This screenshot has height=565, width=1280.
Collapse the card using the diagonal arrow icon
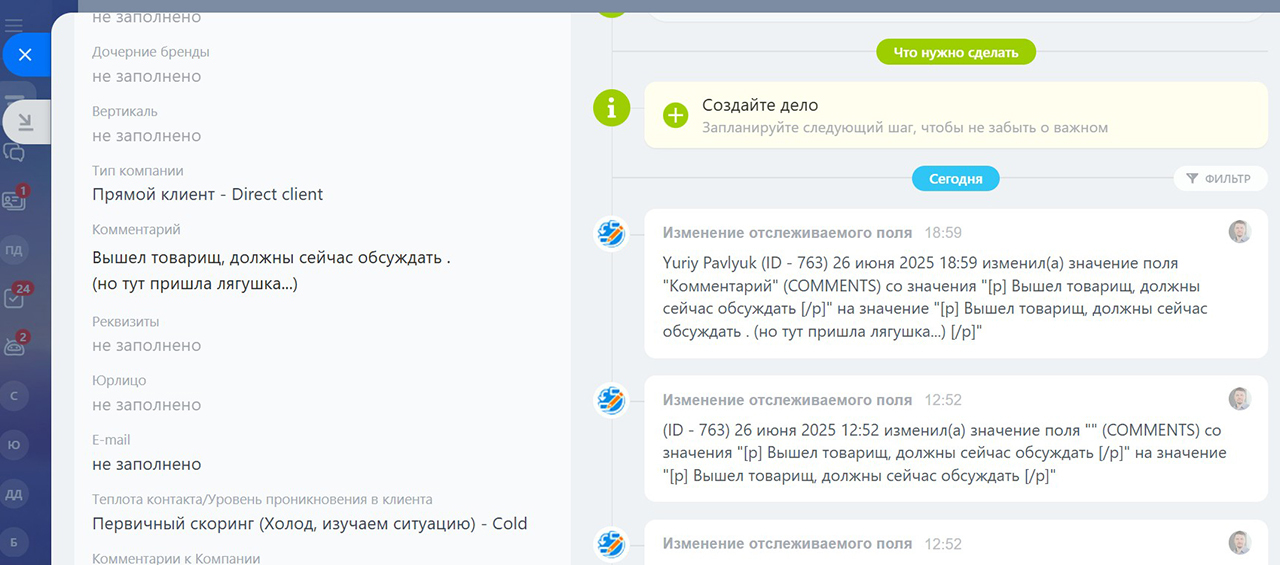[x=26, y=122]
